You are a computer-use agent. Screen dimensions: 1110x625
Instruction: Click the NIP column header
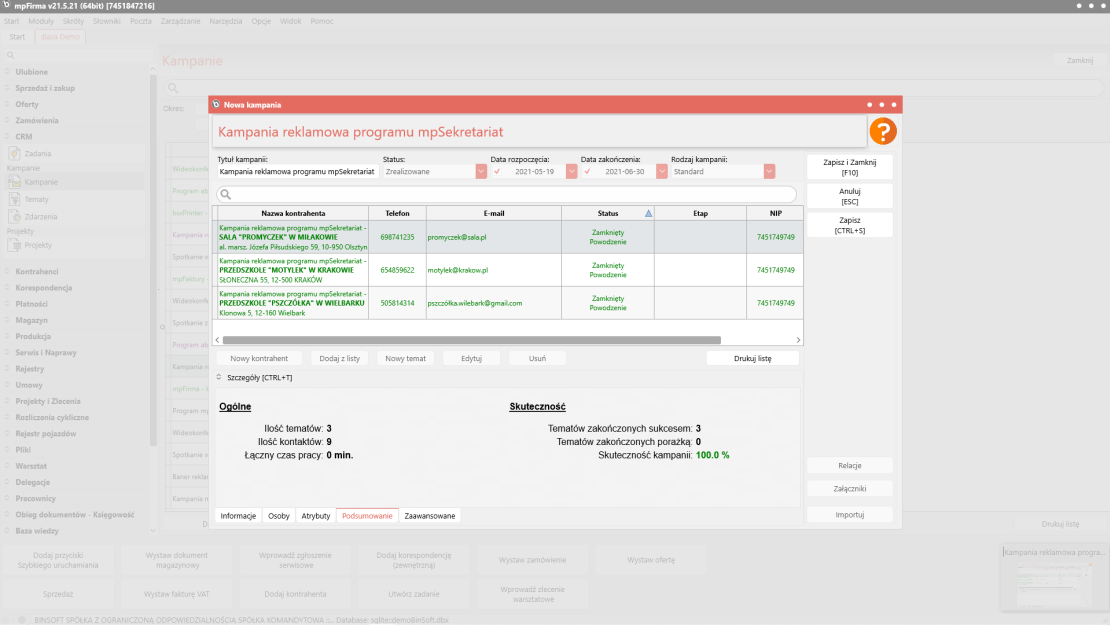[775, 213]
